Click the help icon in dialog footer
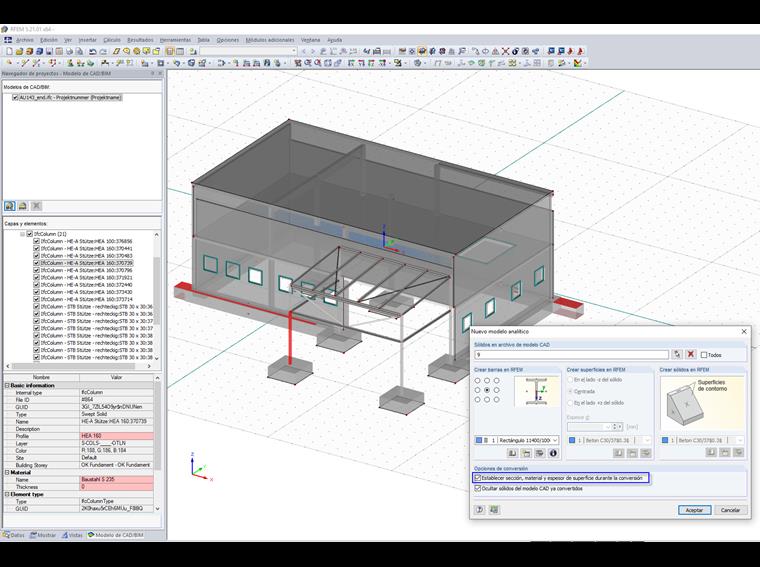Image resolution: width=760 pixels, height=567 pixels. pyautogui.click(x=480, y=509)
